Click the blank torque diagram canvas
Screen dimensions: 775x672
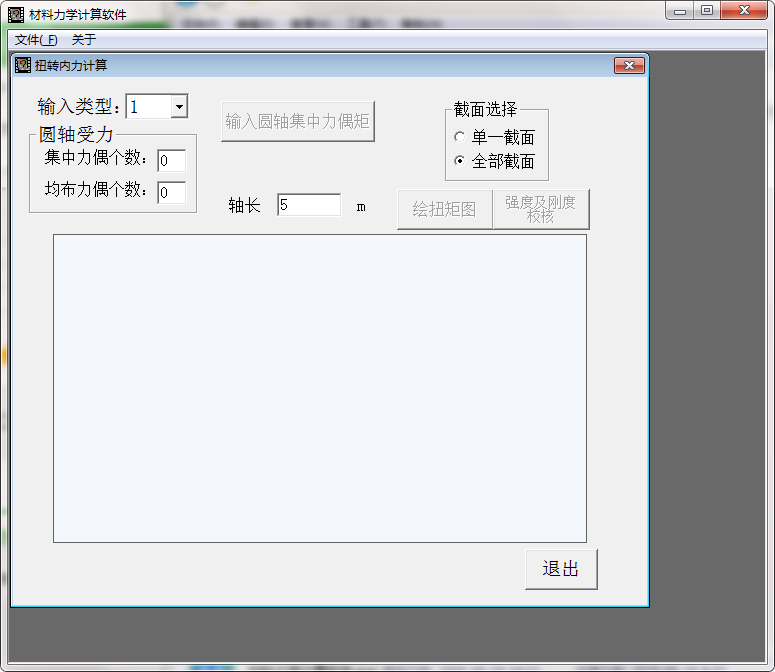319,388
